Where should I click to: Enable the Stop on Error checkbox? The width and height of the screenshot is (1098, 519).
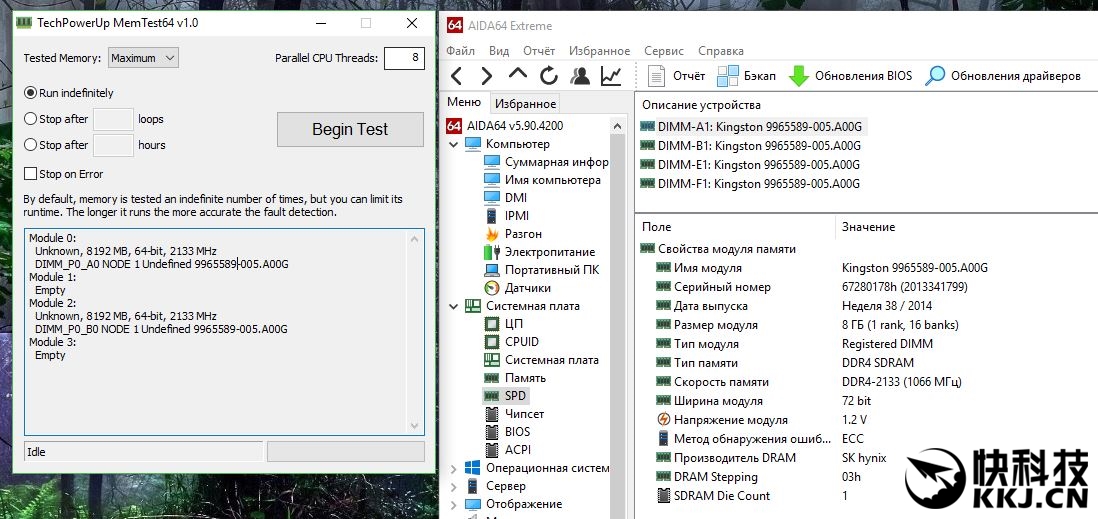tap(30, 174)
